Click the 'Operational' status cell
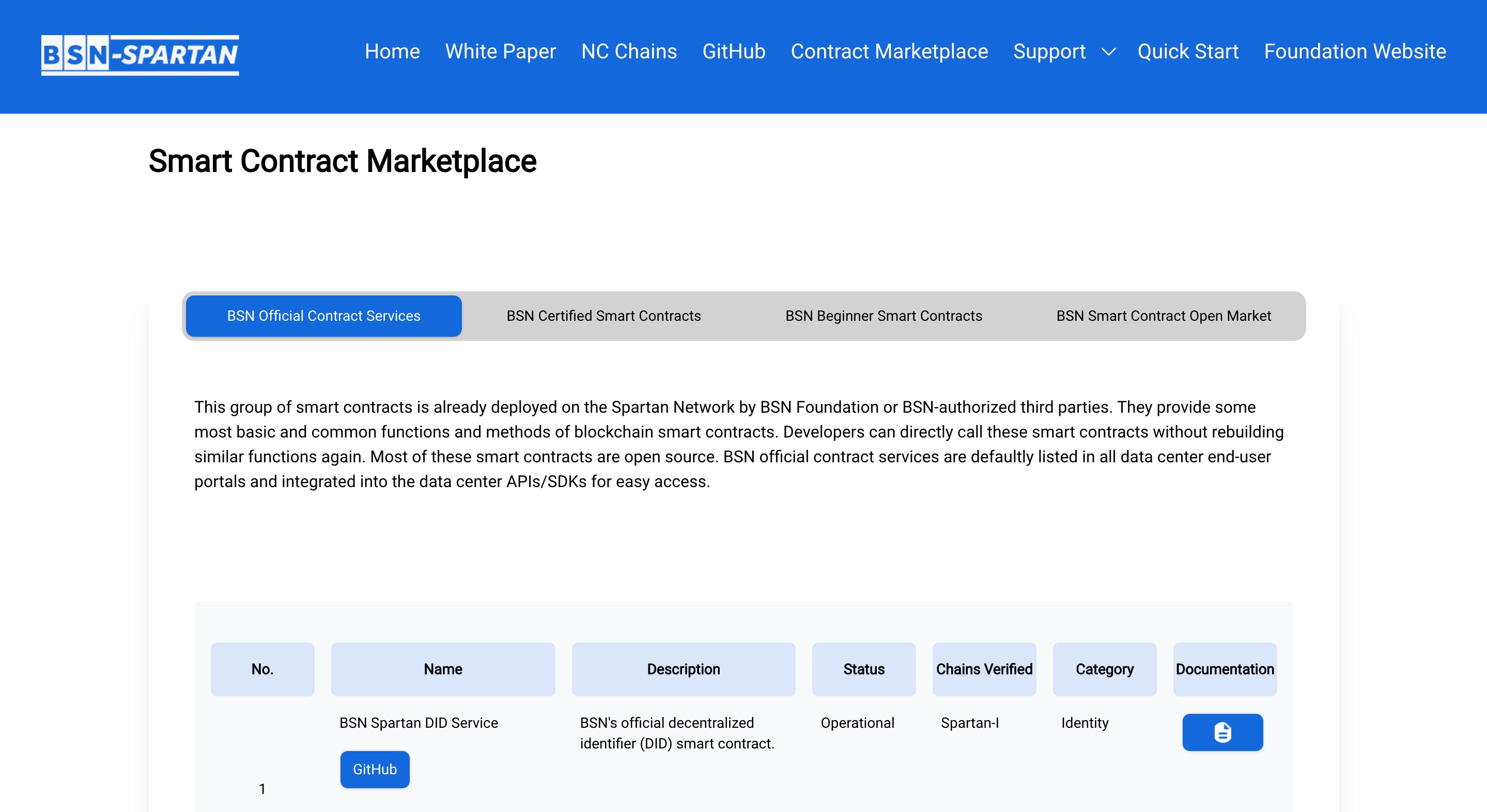 click(857, 723)
